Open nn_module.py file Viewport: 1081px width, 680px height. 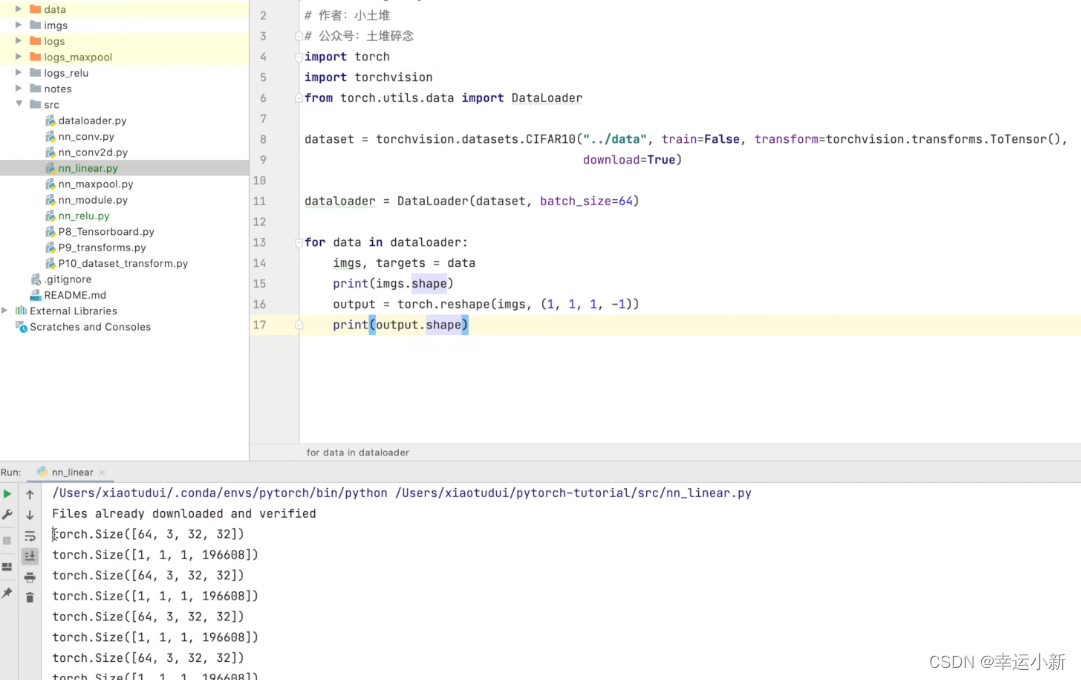(x=93, y=200)
